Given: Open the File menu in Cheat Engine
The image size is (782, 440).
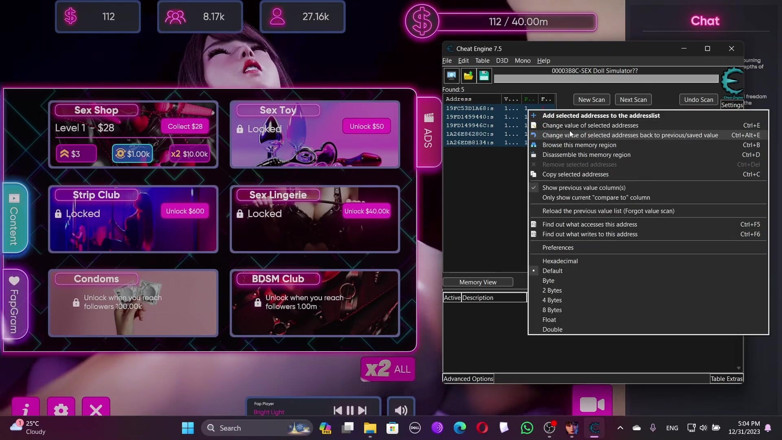Looking at the screenshot, I should [x=447, y=60].
